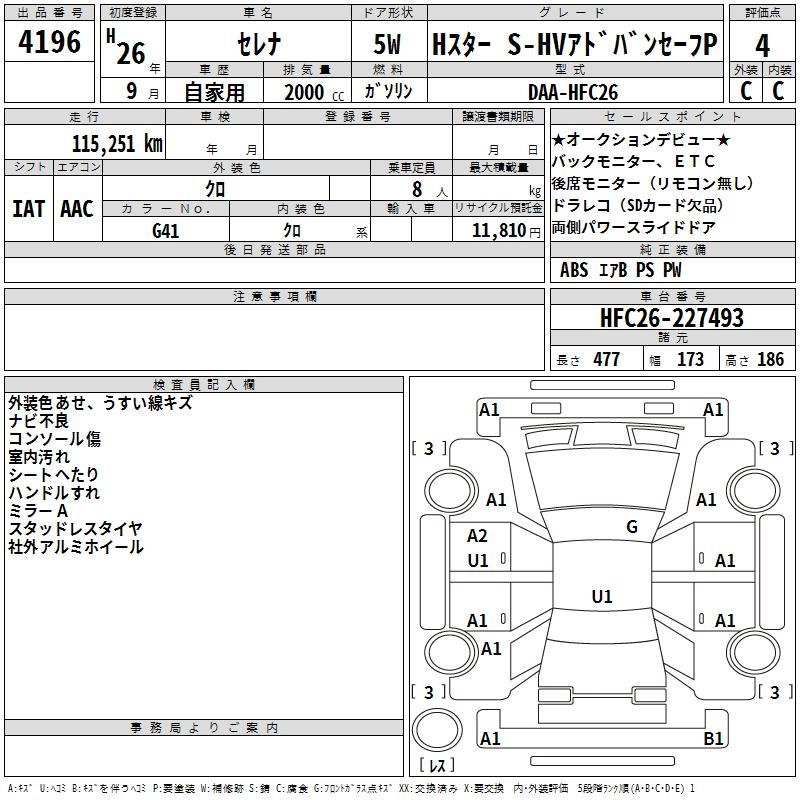Click model code DAA-HFC26

point(573,92)
